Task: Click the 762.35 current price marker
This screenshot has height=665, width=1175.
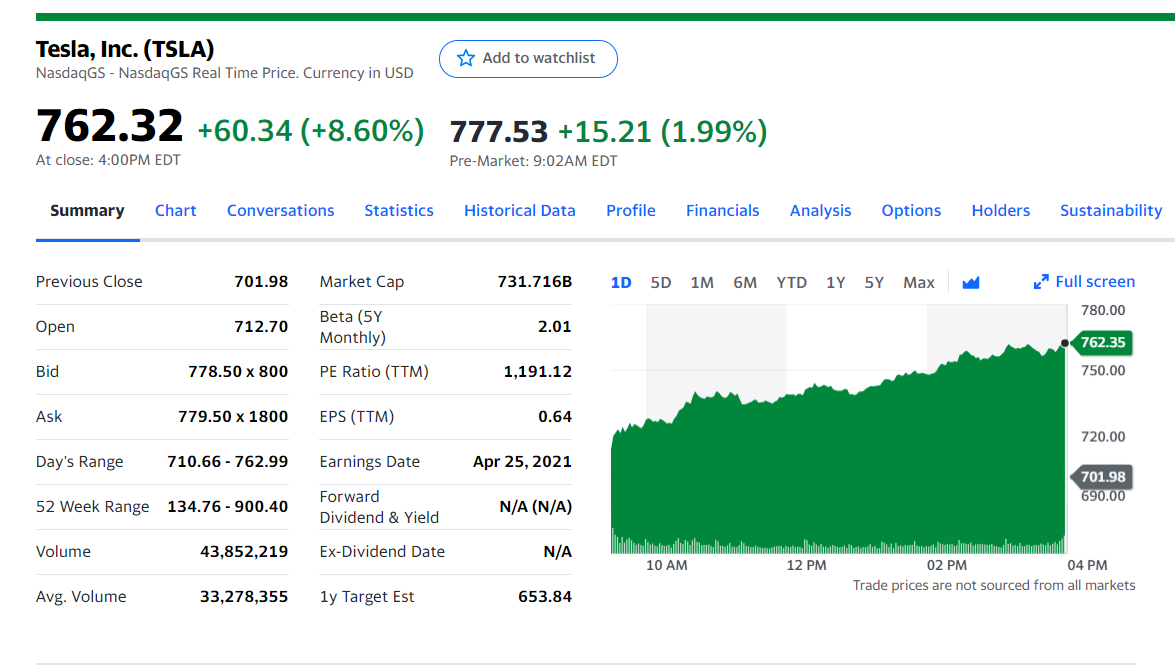Action: [1102, 343]
